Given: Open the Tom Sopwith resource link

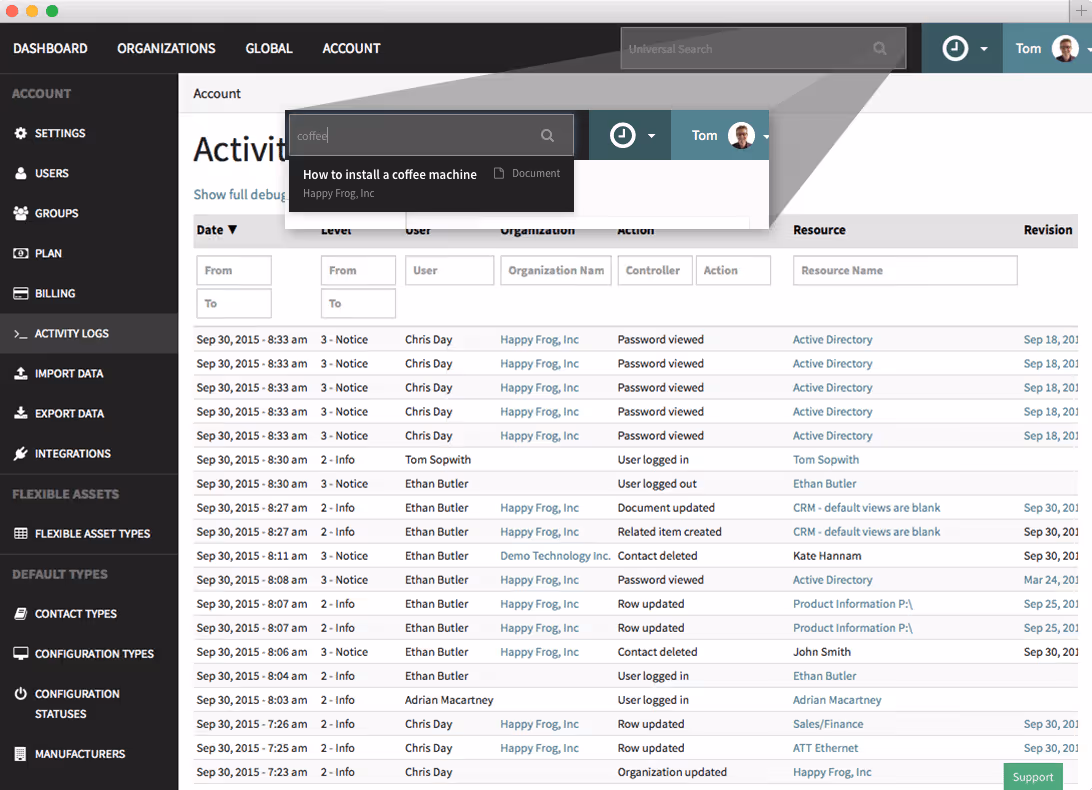Looking at the screenshot, I should pyautogui.click(x=826, y=460).
